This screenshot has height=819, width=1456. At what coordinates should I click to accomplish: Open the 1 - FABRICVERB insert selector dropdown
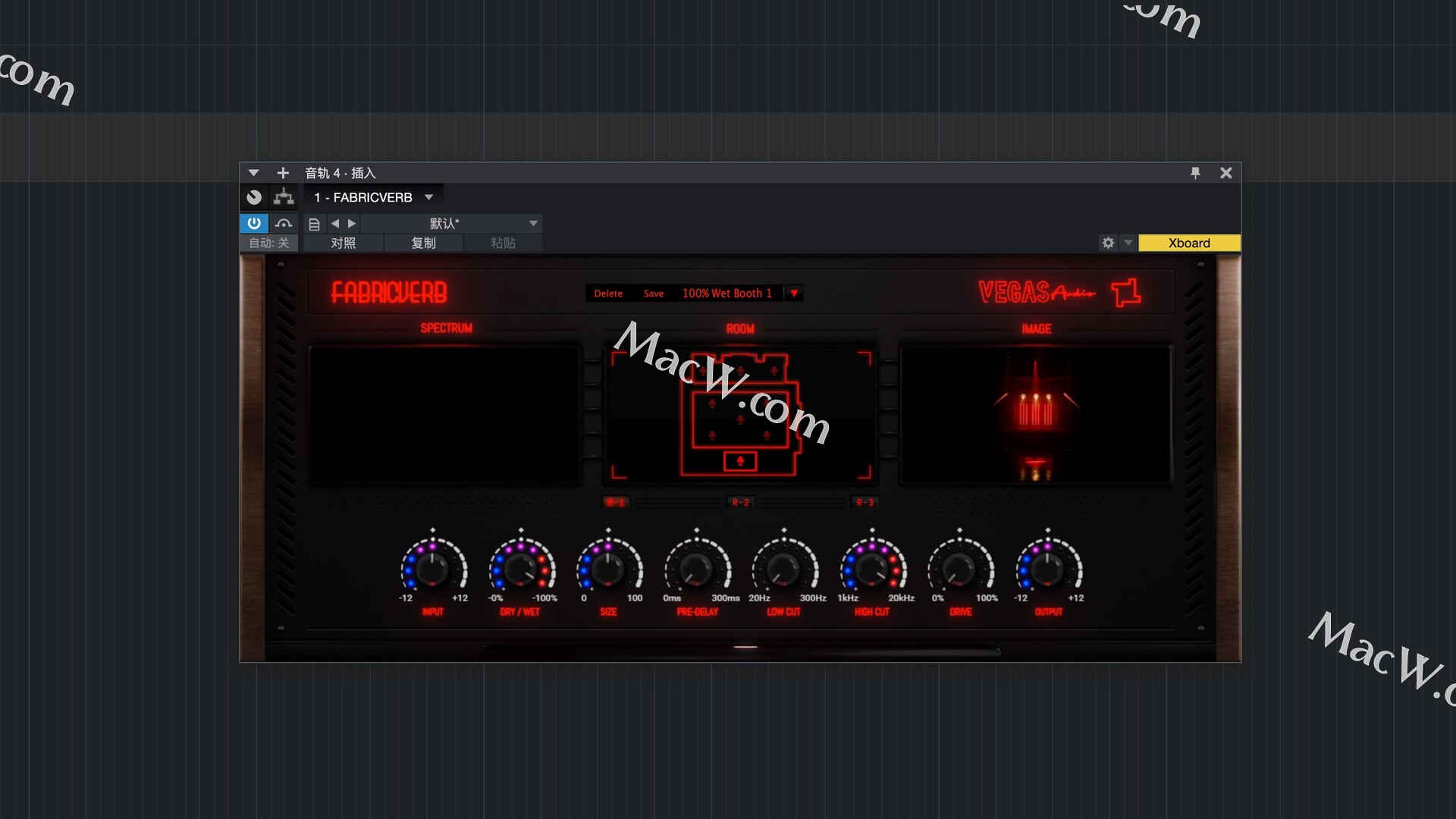point(373,197)
